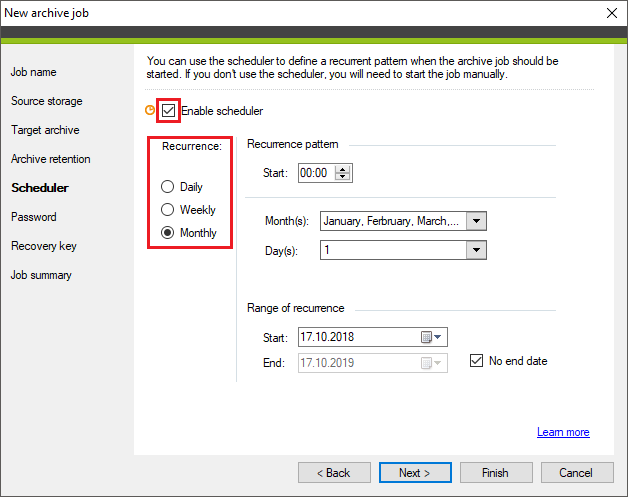Open calendar picker for range Start date

431,337
